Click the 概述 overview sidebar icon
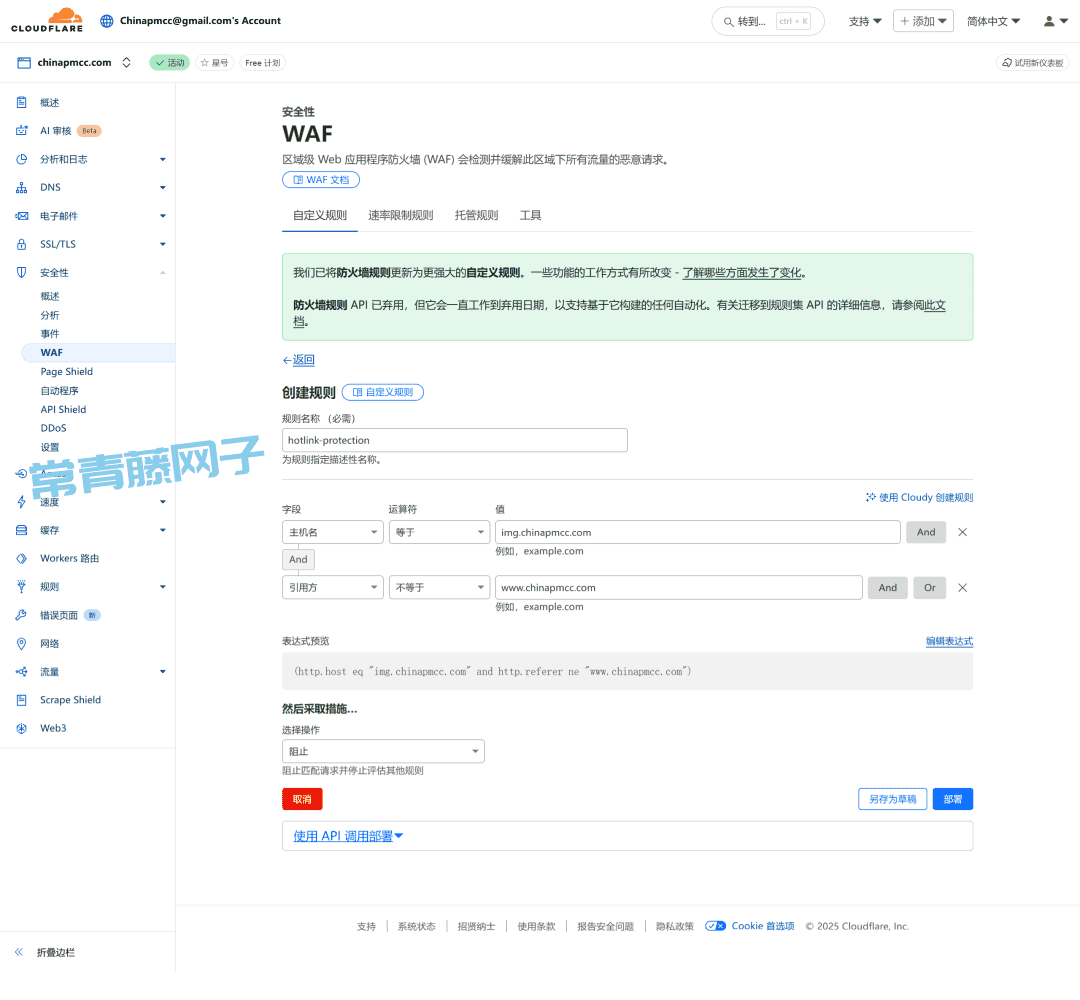Image resolution: width=1080 pixels, height=1000 pixels. click(x=21, y=103)
